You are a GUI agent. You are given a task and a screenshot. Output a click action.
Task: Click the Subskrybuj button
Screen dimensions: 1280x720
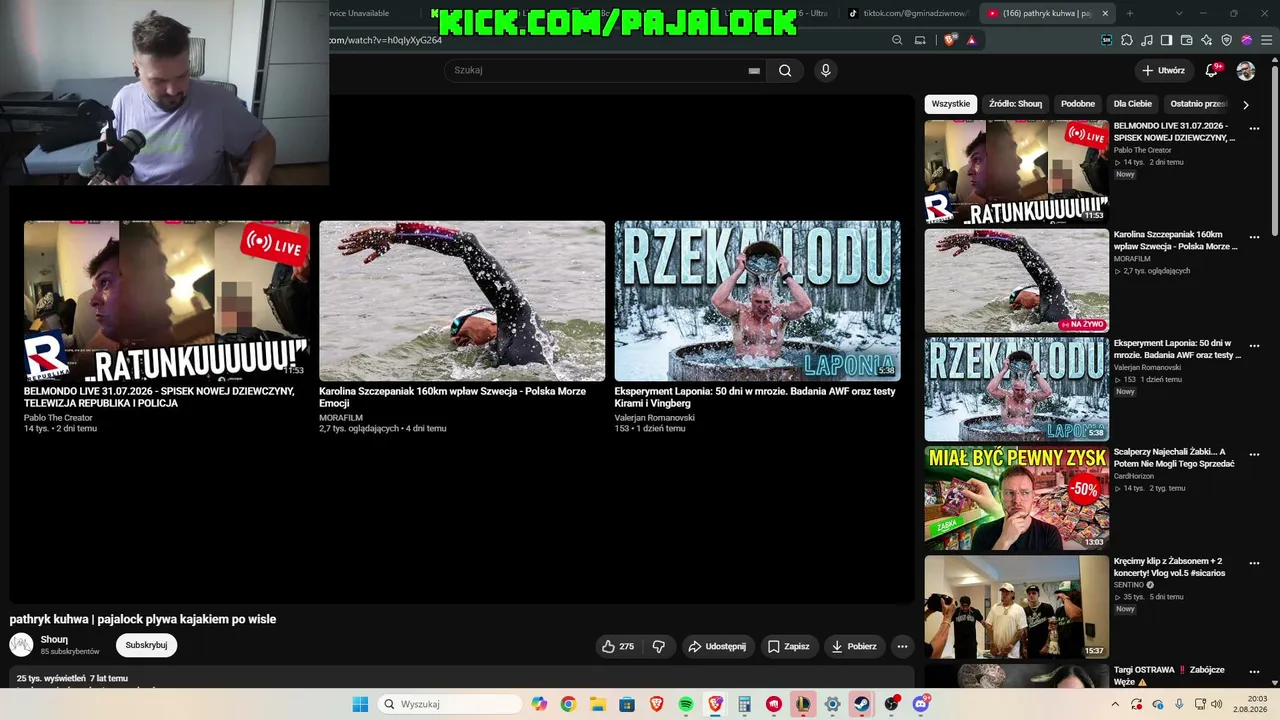[x=146, y=645]
